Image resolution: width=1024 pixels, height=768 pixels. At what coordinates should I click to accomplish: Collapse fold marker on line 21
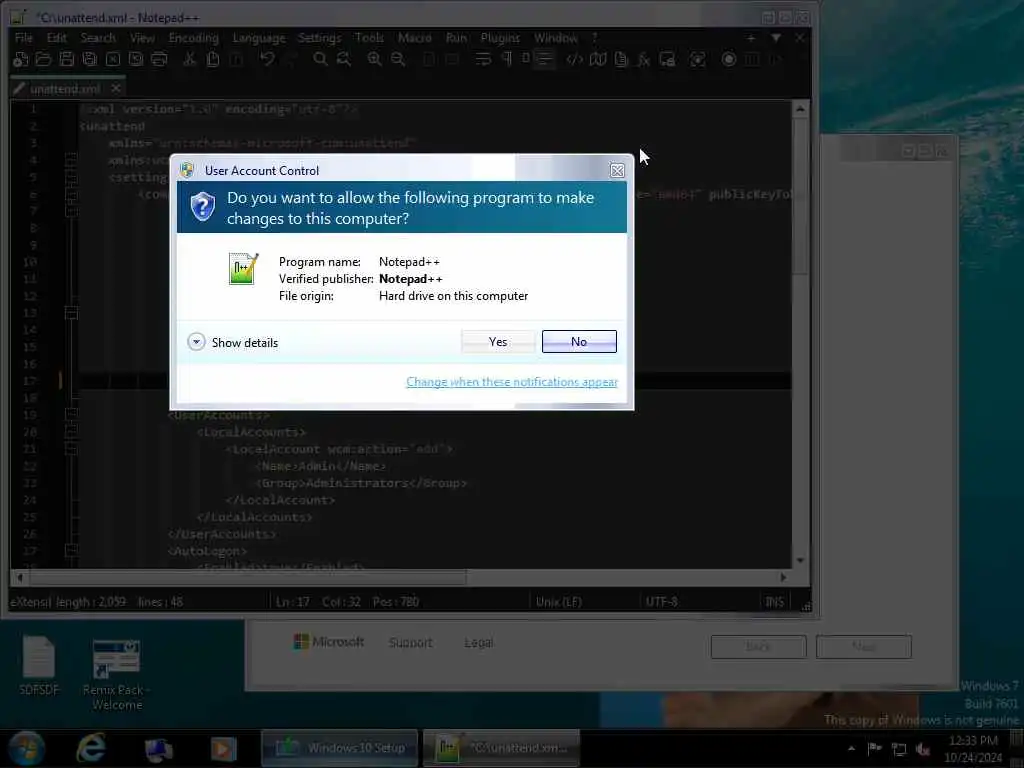[x=71, y=449]
